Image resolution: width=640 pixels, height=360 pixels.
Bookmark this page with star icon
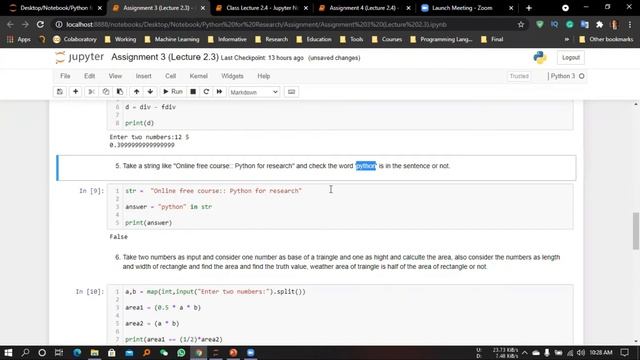[521, 24]
